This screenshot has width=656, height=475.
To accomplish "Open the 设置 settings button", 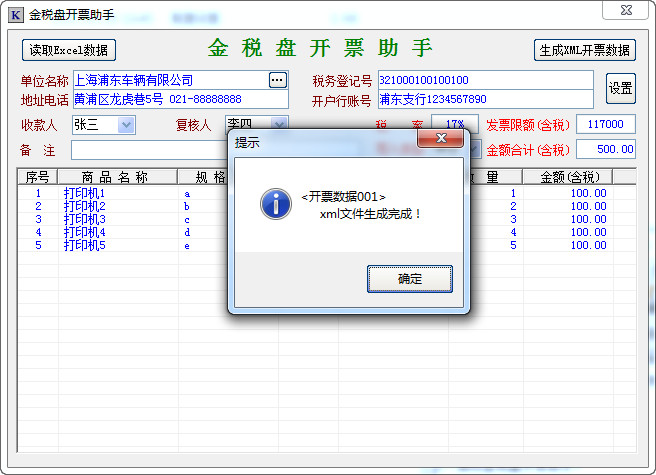I will [620, 88].
